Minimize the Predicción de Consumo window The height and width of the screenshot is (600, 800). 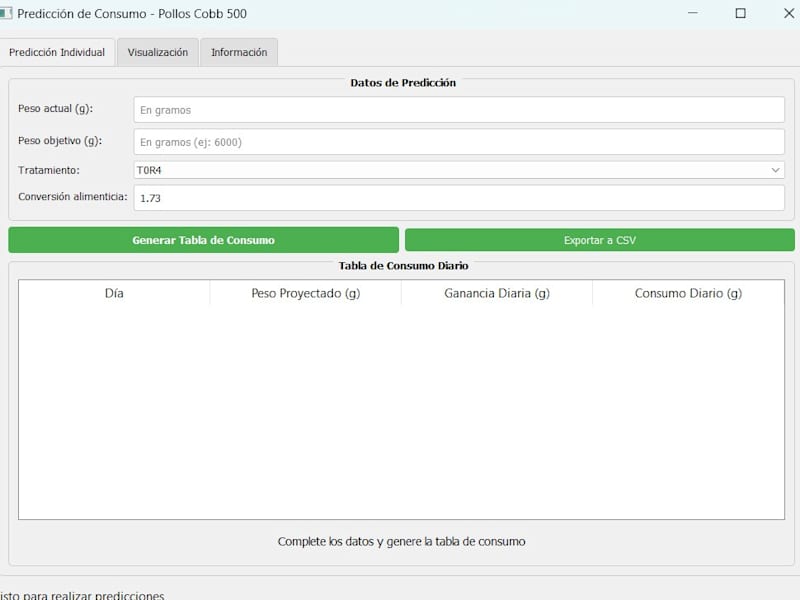(692, 13)
